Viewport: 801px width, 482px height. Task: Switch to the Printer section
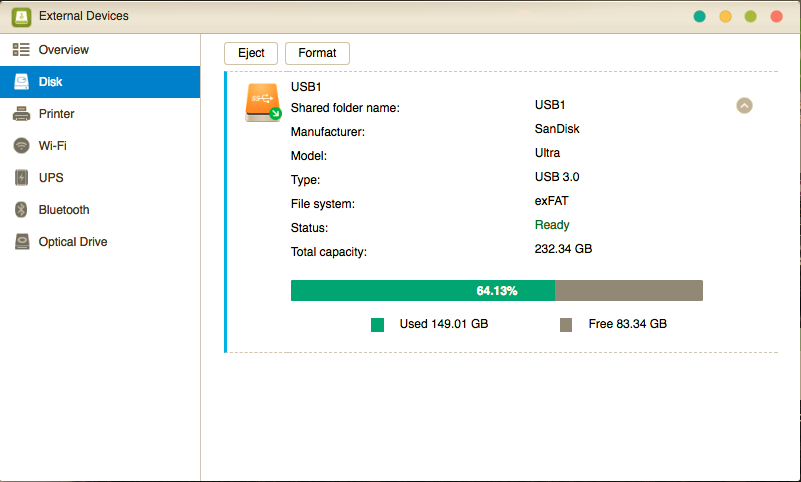point(56,114)
